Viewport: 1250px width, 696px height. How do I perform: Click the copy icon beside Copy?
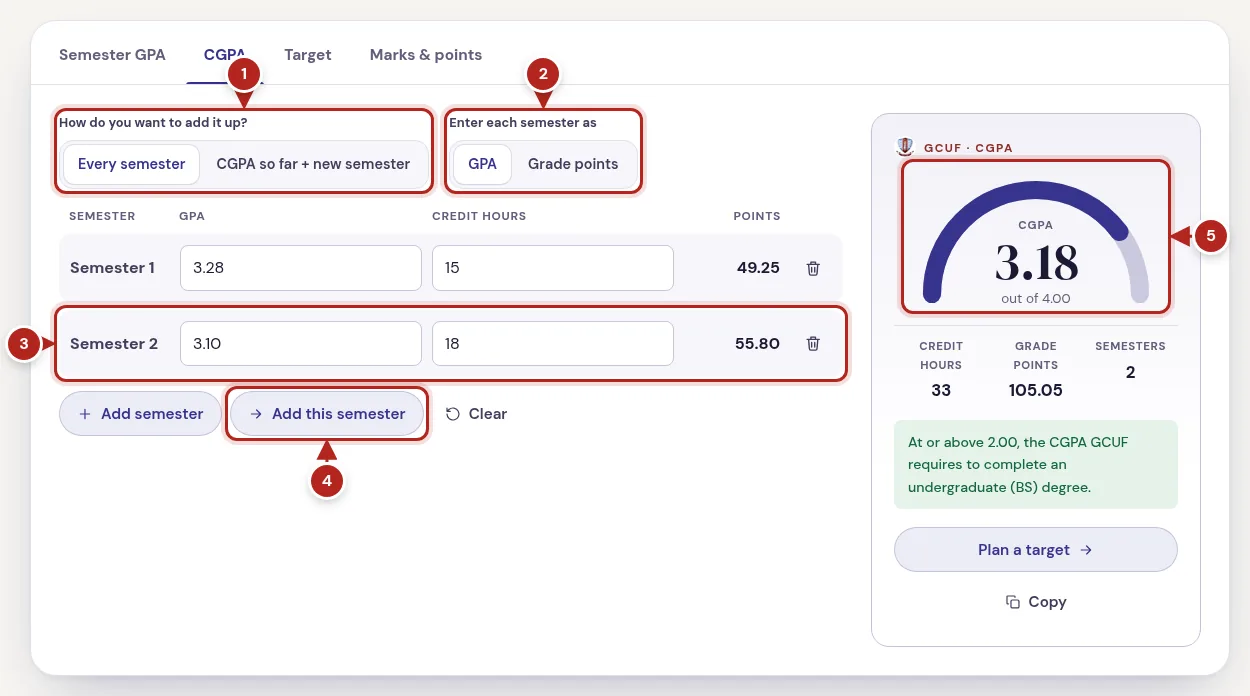tap(1013, 602)
